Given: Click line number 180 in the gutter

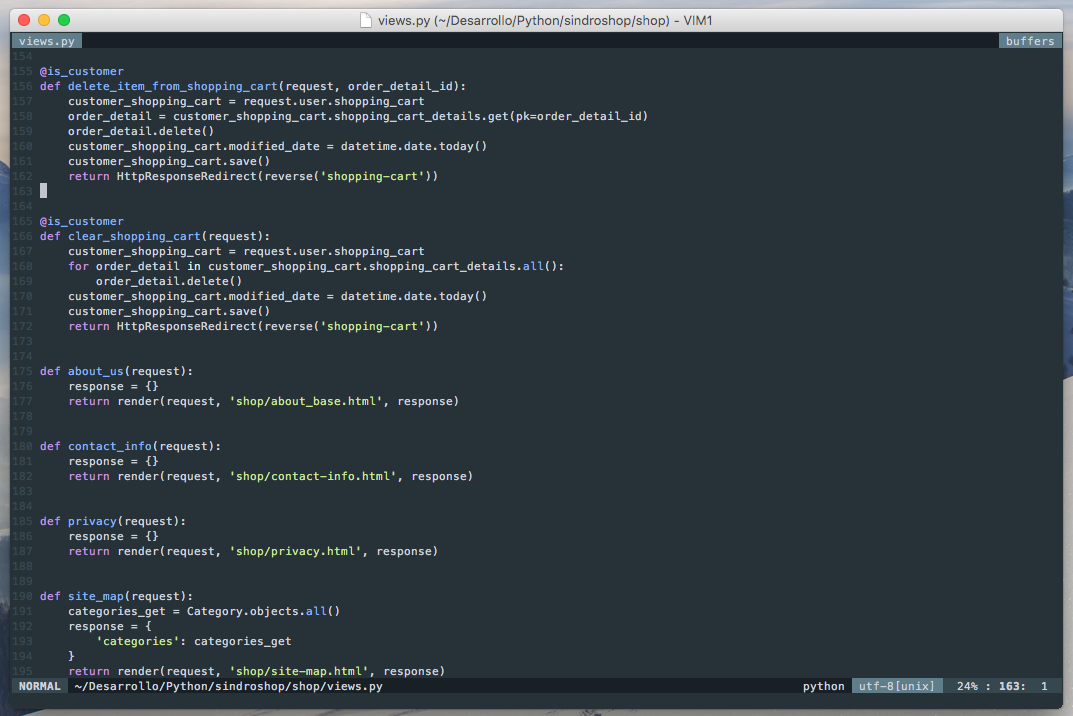Looking at the screenshot, I should tap(22, 446).
